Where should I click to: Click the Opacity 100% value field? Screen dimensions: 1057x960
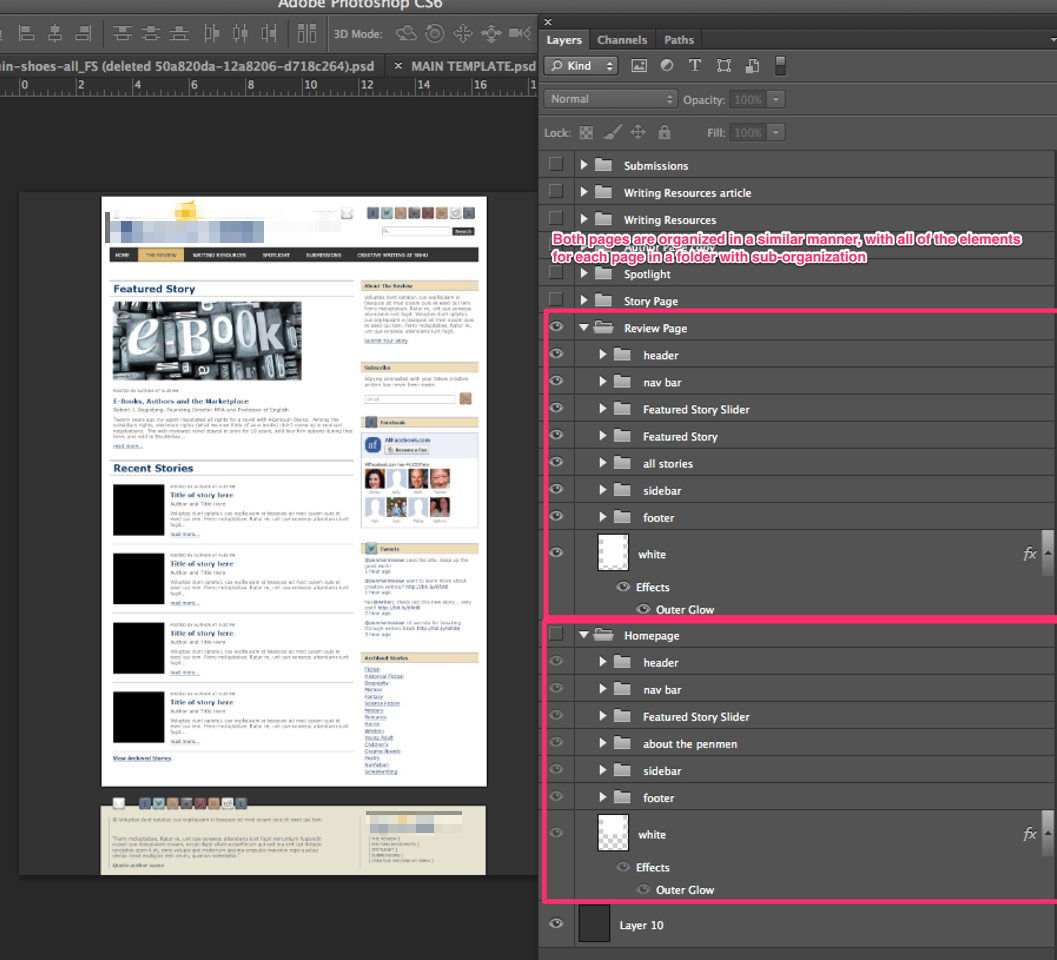click(x=748, y=99)
